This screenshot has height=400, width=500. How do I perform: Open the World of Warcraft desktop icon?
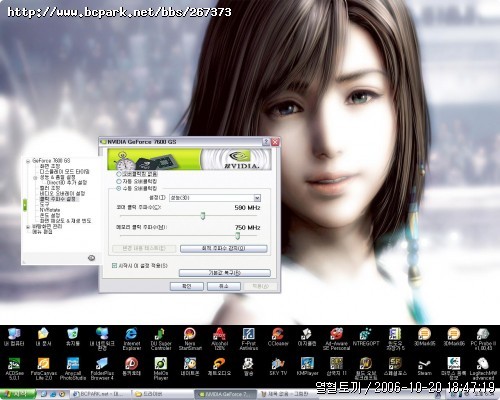366,369
